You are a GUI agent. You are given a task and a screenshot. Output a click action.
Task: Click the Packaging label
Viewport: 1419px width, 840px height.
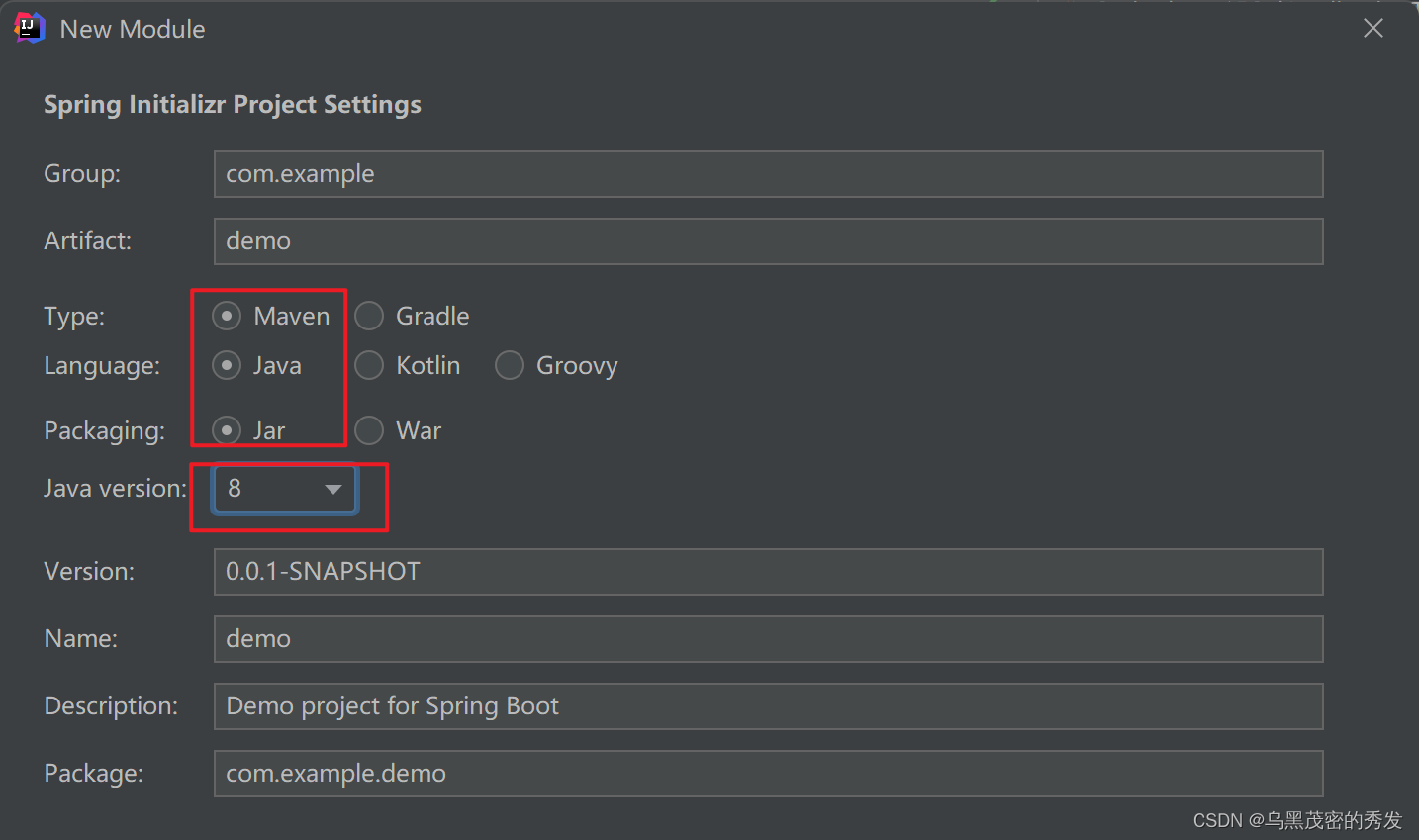tap(105, 431)
